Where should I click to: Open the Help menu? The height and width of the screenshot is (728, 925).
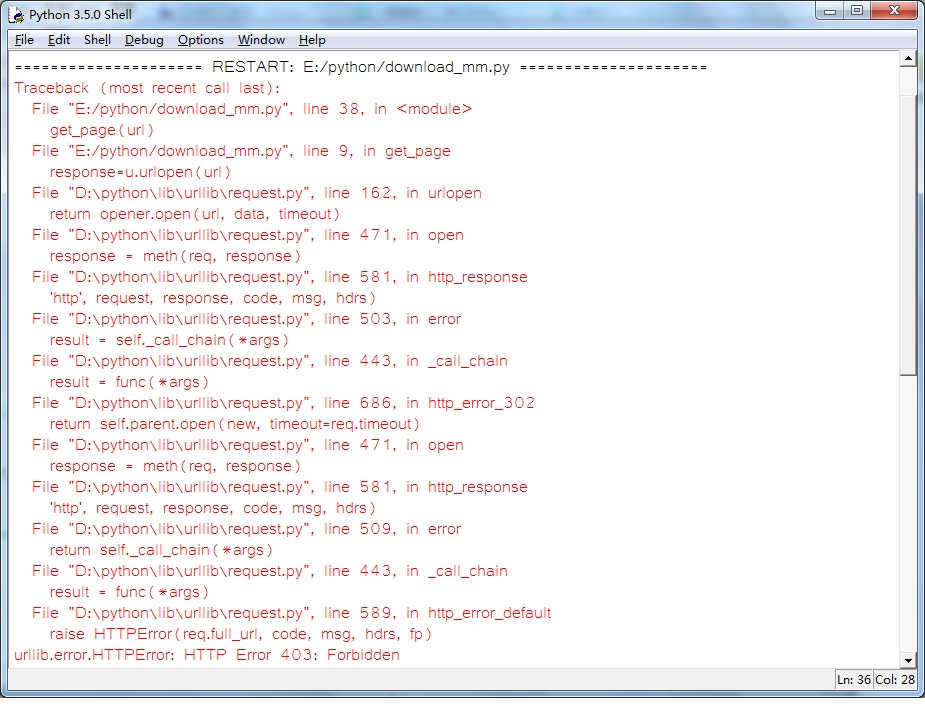(x=312, y=40)
